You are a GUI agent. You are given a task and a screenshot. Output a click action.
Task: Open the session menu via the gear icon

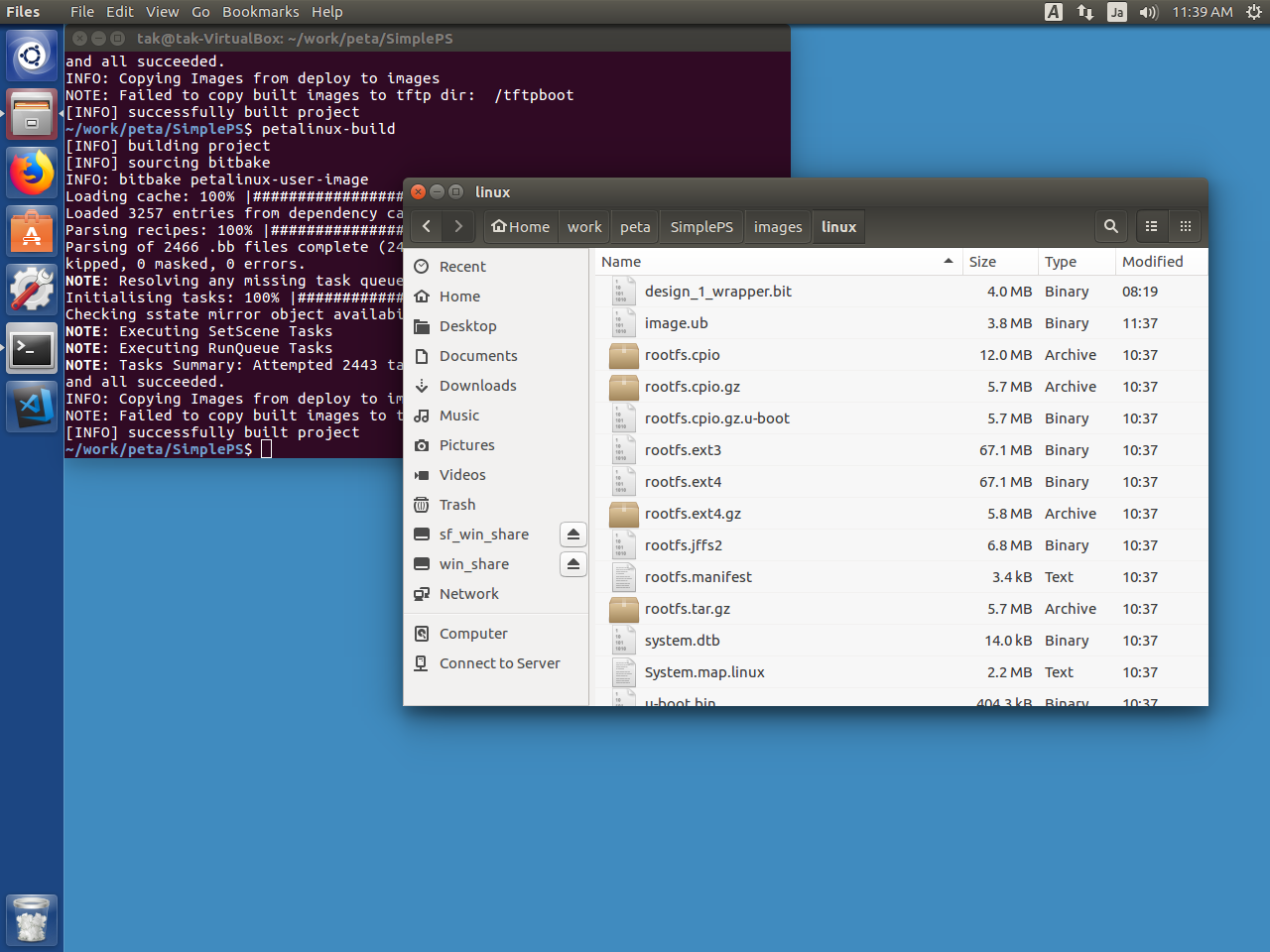coord(1254,12)
